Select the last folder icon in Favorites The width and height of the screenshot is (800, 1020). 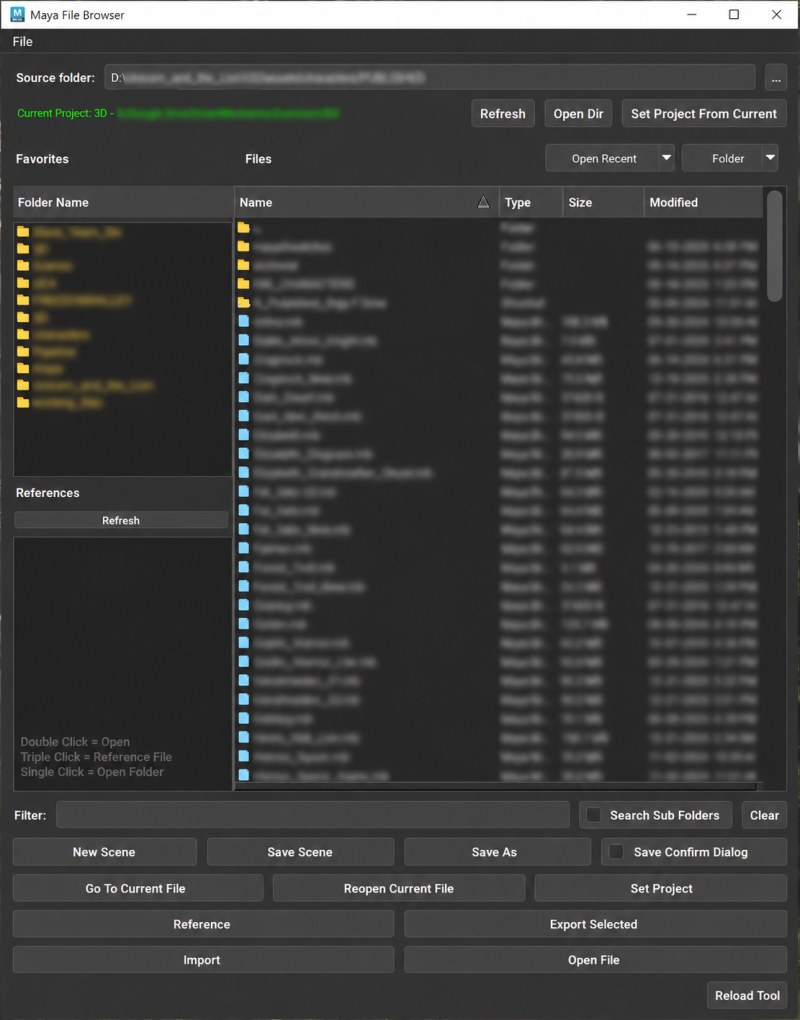click(23, 403)
